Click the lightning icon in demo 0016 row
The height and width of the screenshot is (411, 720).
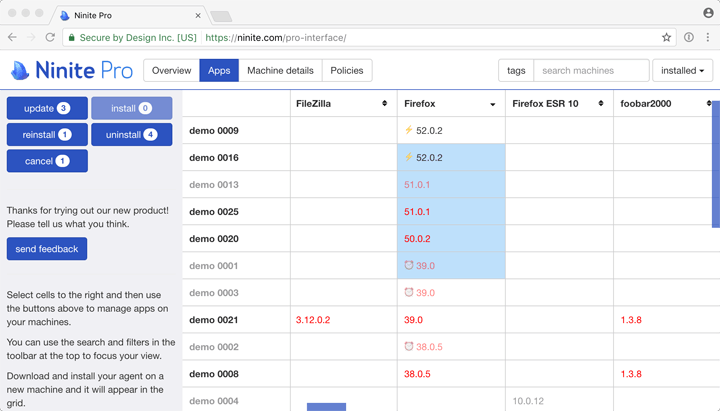coord(408,157)
